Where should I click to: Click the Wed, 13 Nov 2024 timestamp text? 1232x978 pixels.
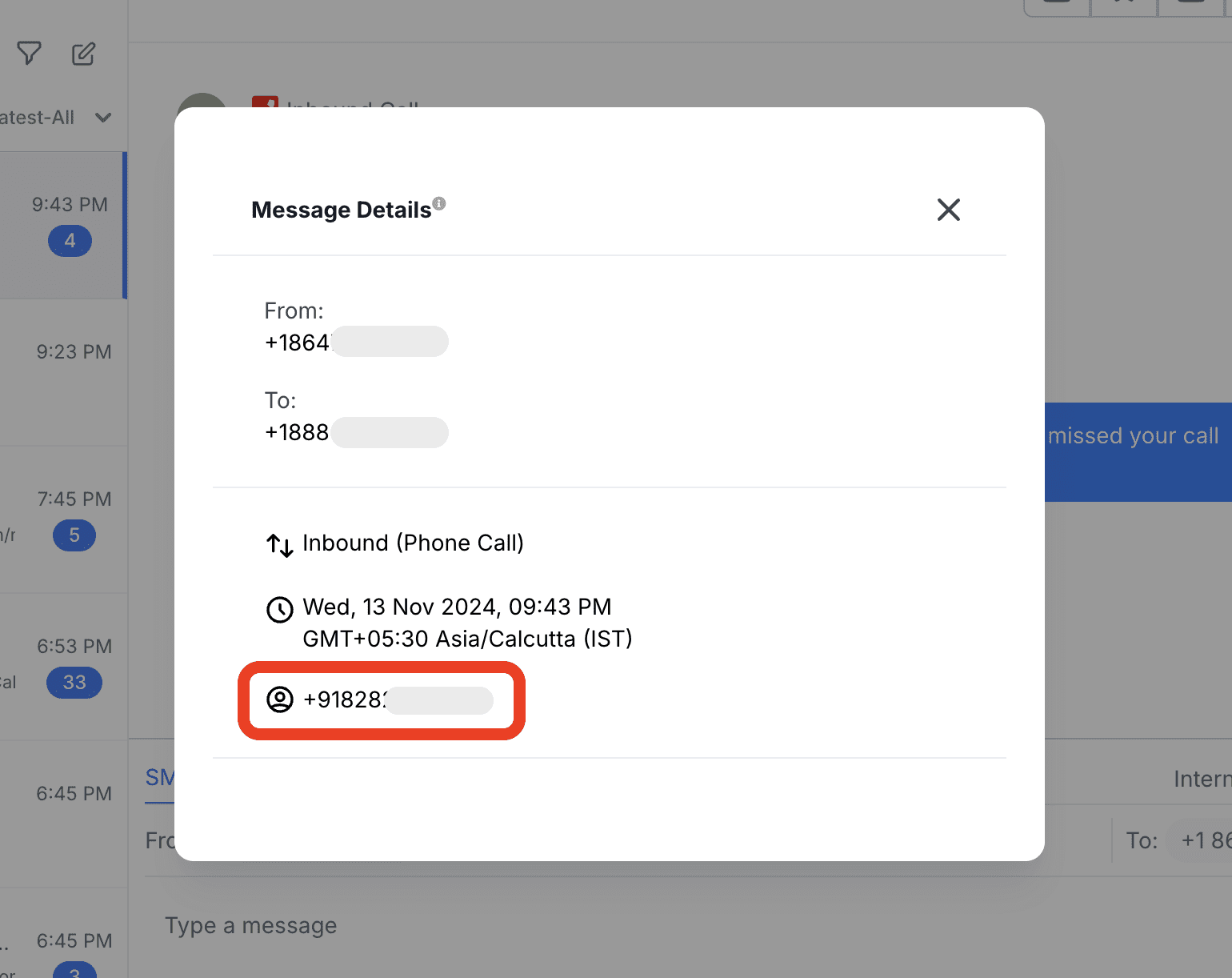click(457, 607)
